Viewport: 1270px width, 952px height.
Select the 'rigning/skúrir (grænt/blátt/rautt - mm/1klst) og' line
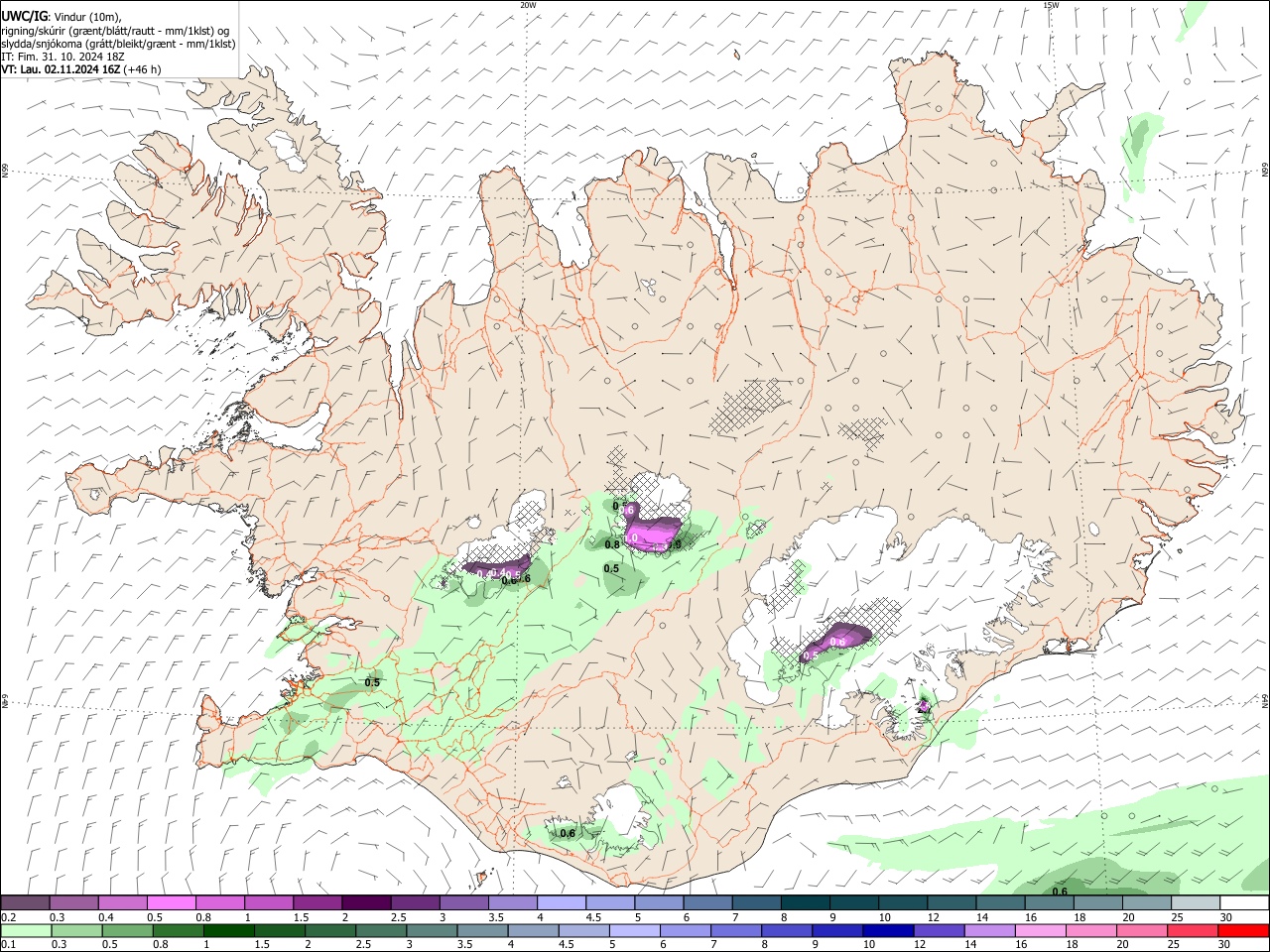115,31
